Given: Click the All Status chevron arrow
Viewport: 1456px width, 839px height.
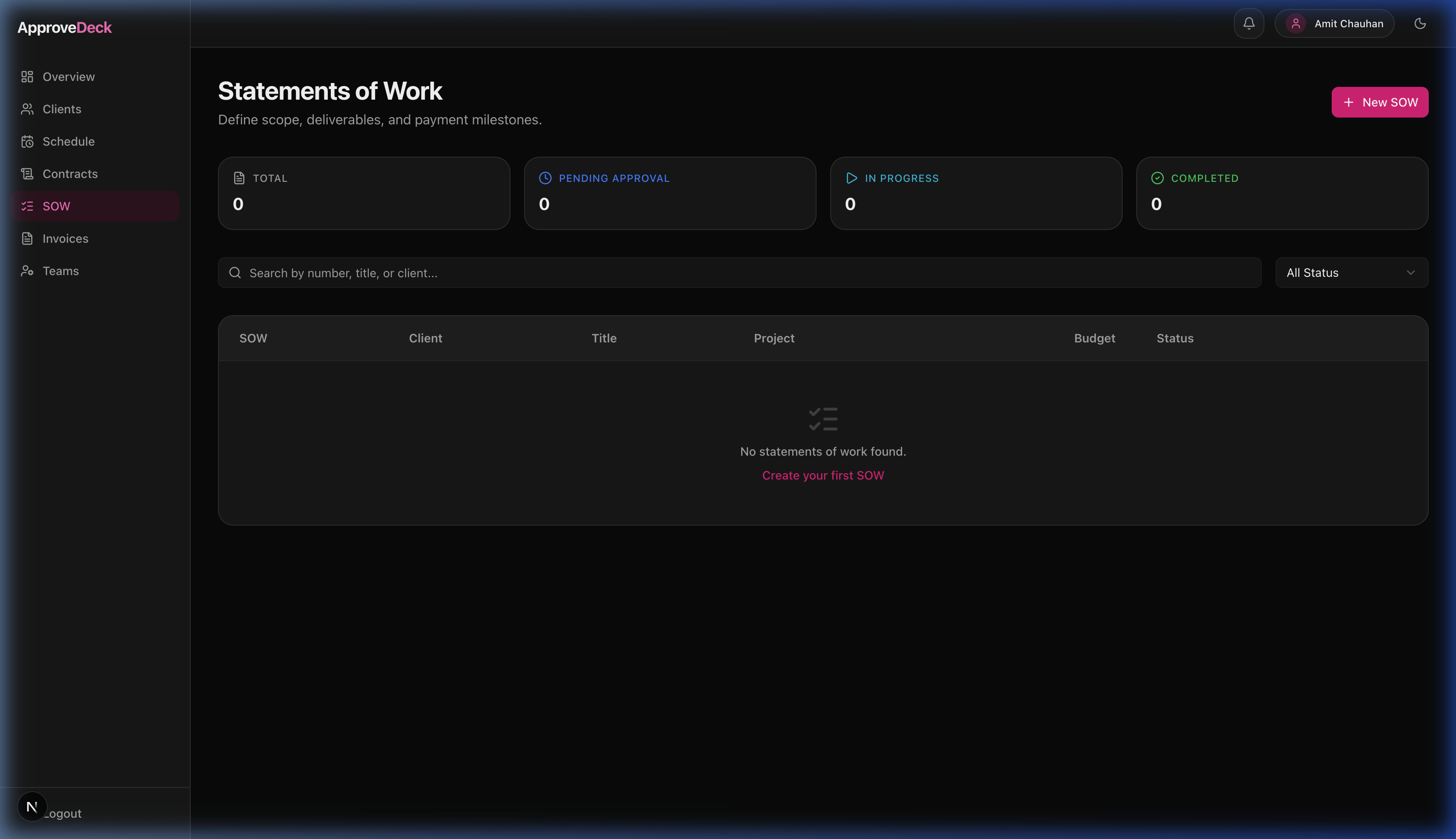Looking at the screenshot, I should pos(1410,273).
